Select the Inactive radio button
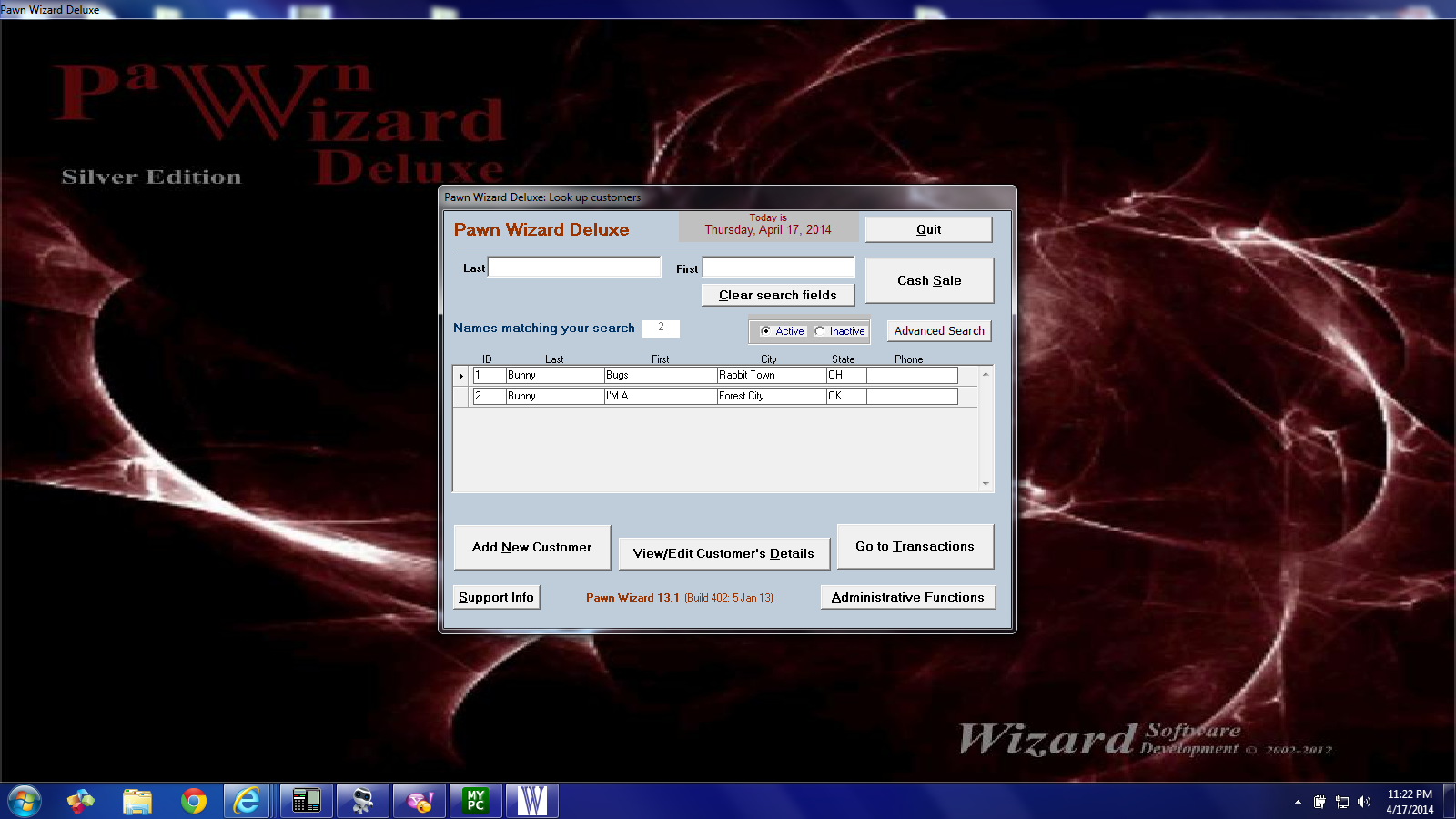Viewport: 1456px width, 819px height. 820,331
